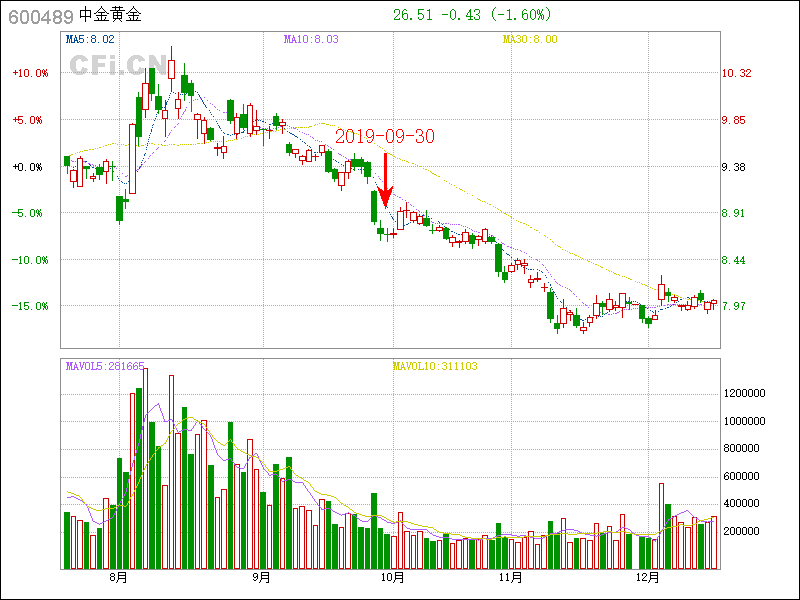Select the 2019-09-30 date annotation
This screenshot has width=800, height=600.
(384, 137)
